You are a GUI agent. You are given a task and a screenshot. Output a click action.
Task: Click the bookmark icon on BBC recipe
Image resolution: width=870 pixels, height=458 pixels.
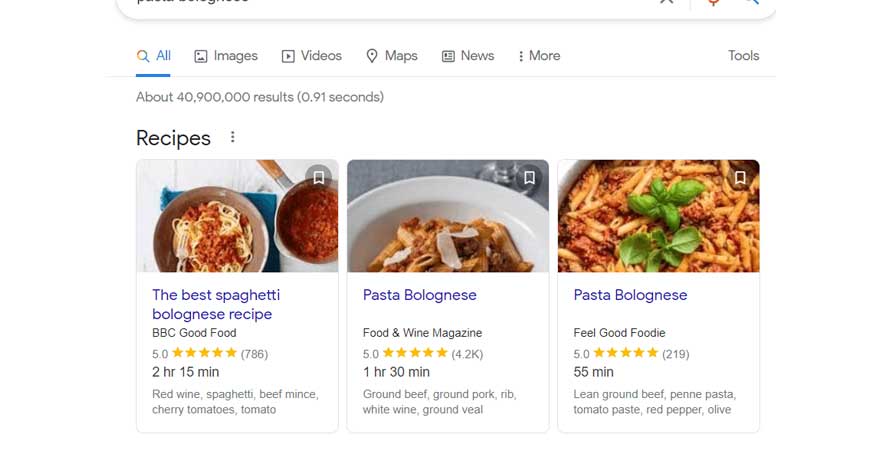click(x=318, y=178)
